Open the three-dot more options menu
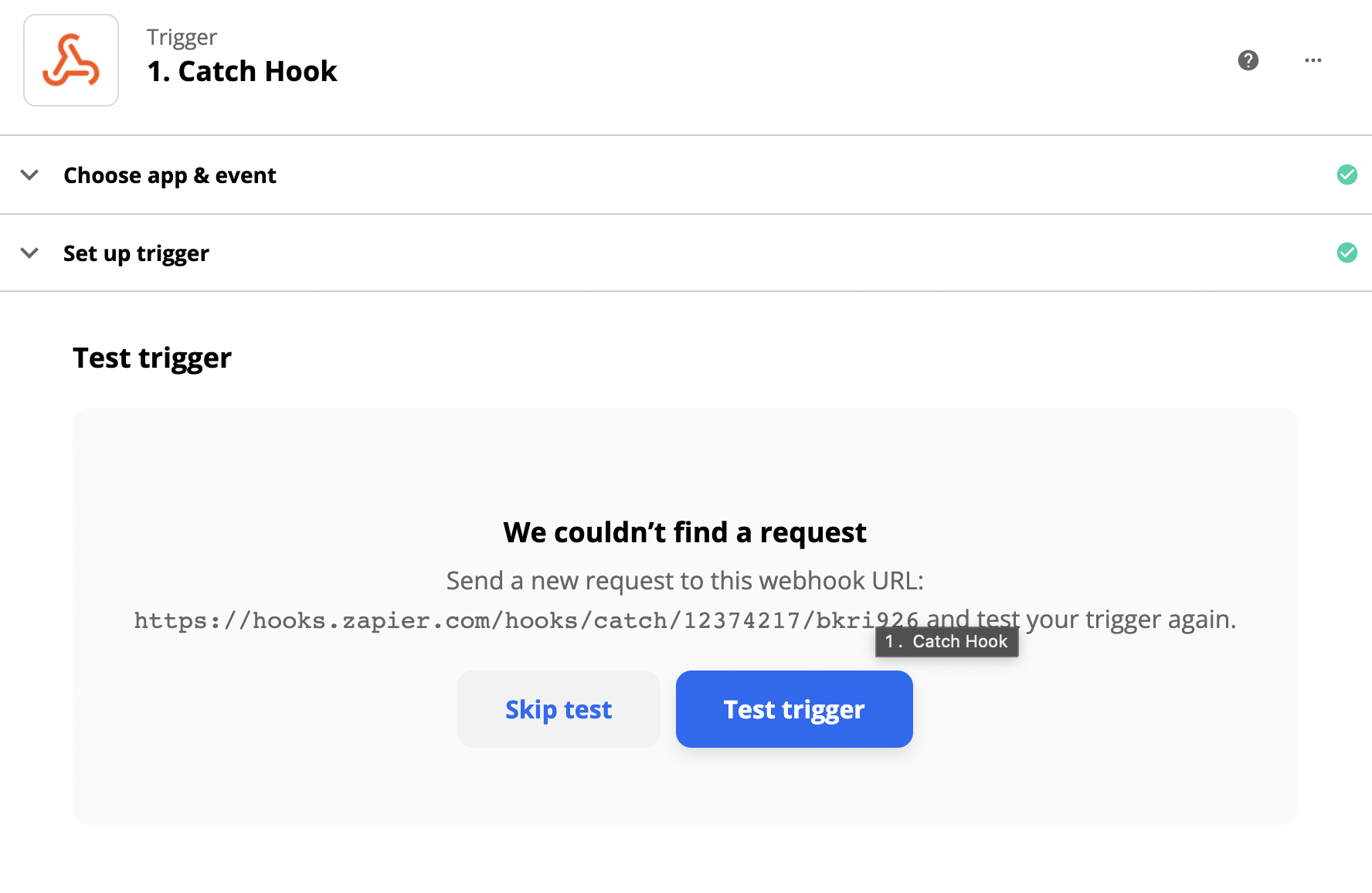Viewport: 1372px width, 893px height. (x=1313, y=60)
